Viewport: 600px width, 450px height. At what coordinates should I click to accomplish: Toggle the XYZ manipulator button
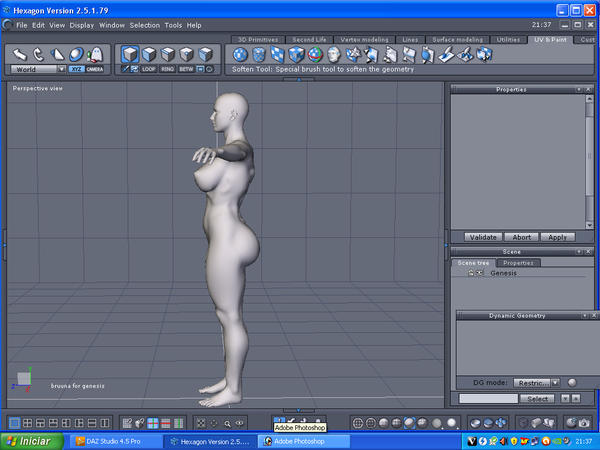(76, 69)
